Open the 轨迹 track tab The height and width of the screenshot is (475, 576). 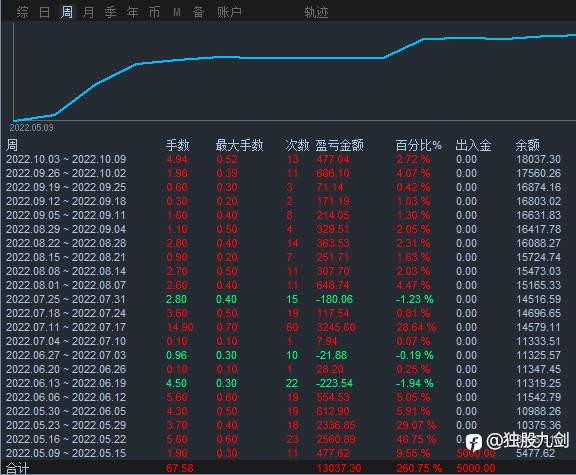(316, 12)
